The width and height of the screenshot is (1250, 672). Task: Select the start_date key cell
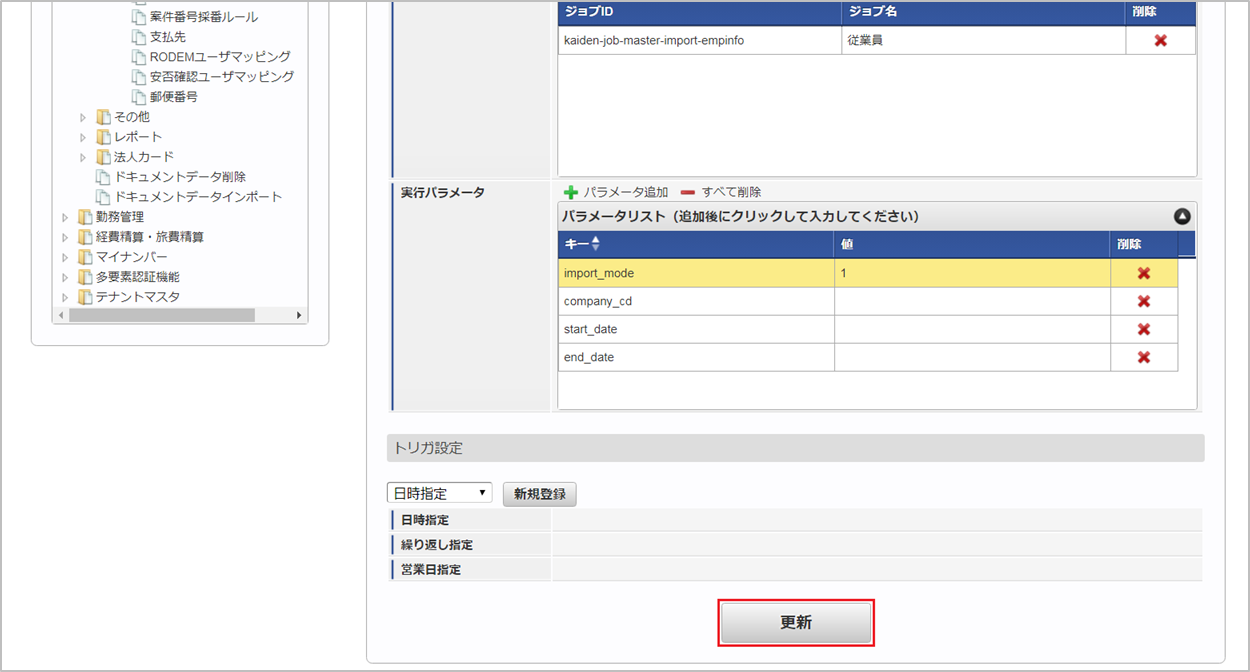click(696, 329)
